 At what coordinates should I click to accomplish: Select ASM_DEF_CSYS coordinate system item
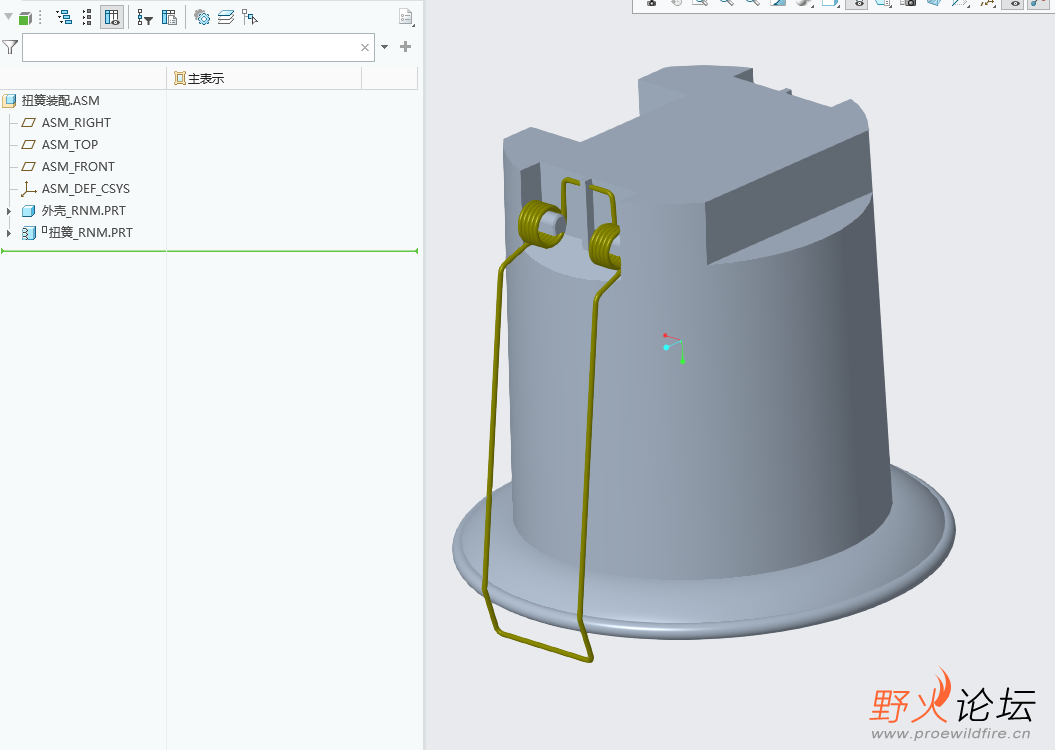click(85, 189)
